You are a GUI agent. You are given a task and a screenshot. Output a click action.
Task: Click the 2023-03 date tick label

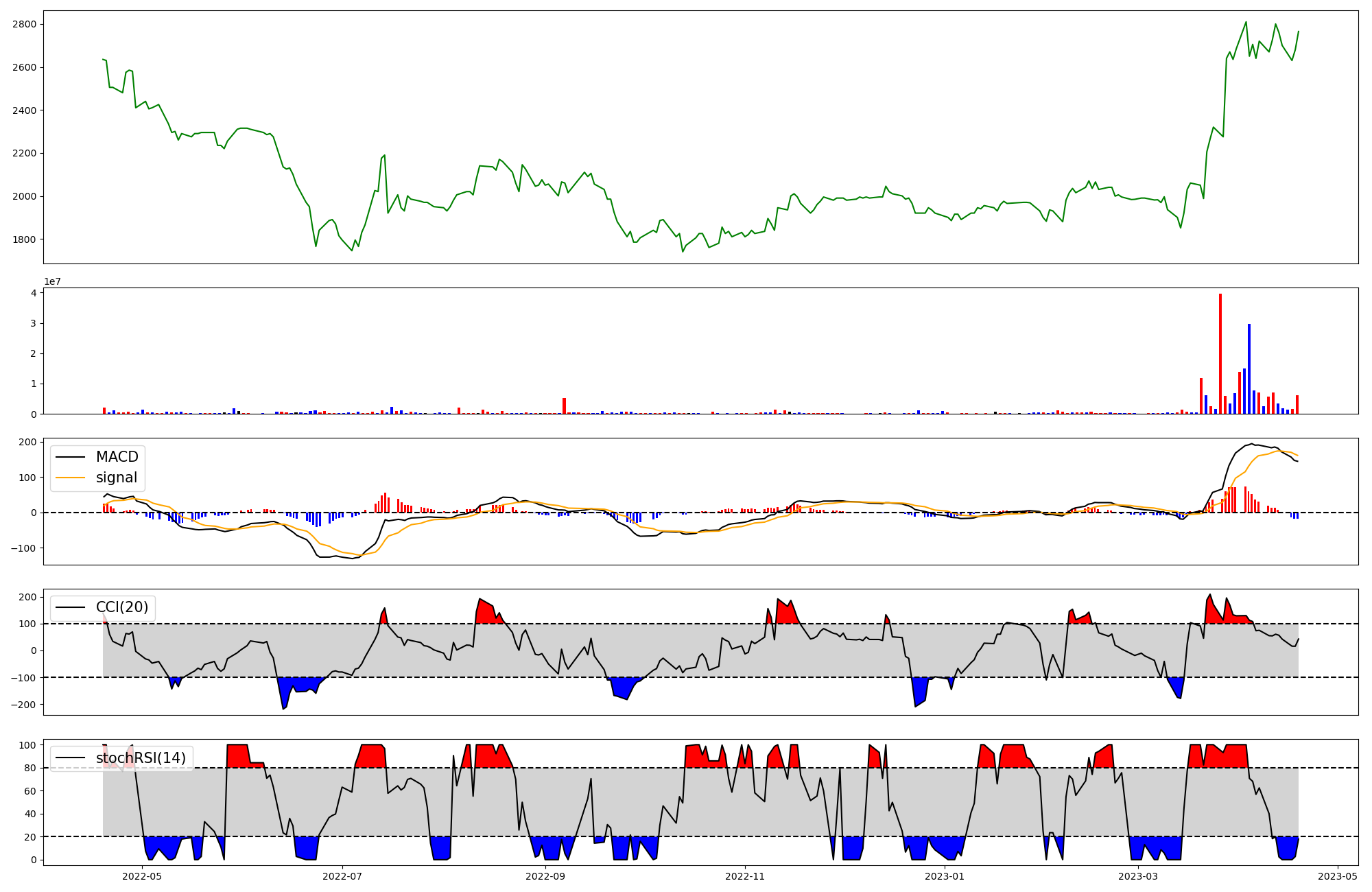coord(1138,876)
